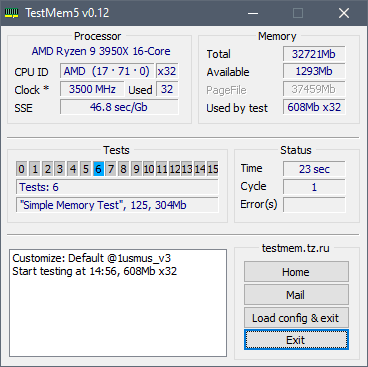Select test box number 15
This screenshot has height=367, width=368.
tap(213, 169)
